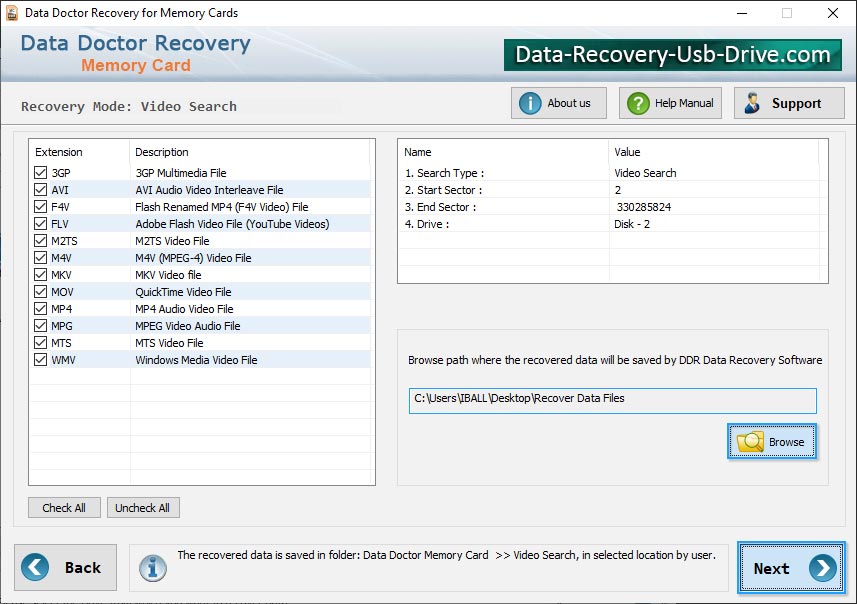This screenshot has height=604, width=857.
Task: Click the '1. Search Type :' row name
Action: point(444,173)
